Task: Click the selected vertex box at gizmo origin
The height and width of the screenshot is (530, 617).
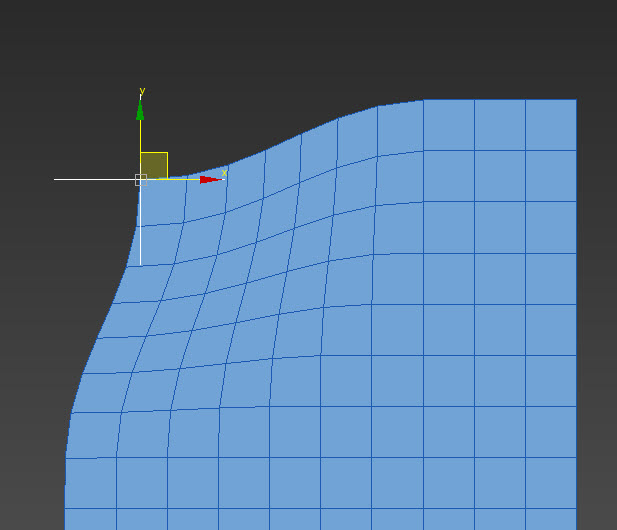Action: [141, 180]
